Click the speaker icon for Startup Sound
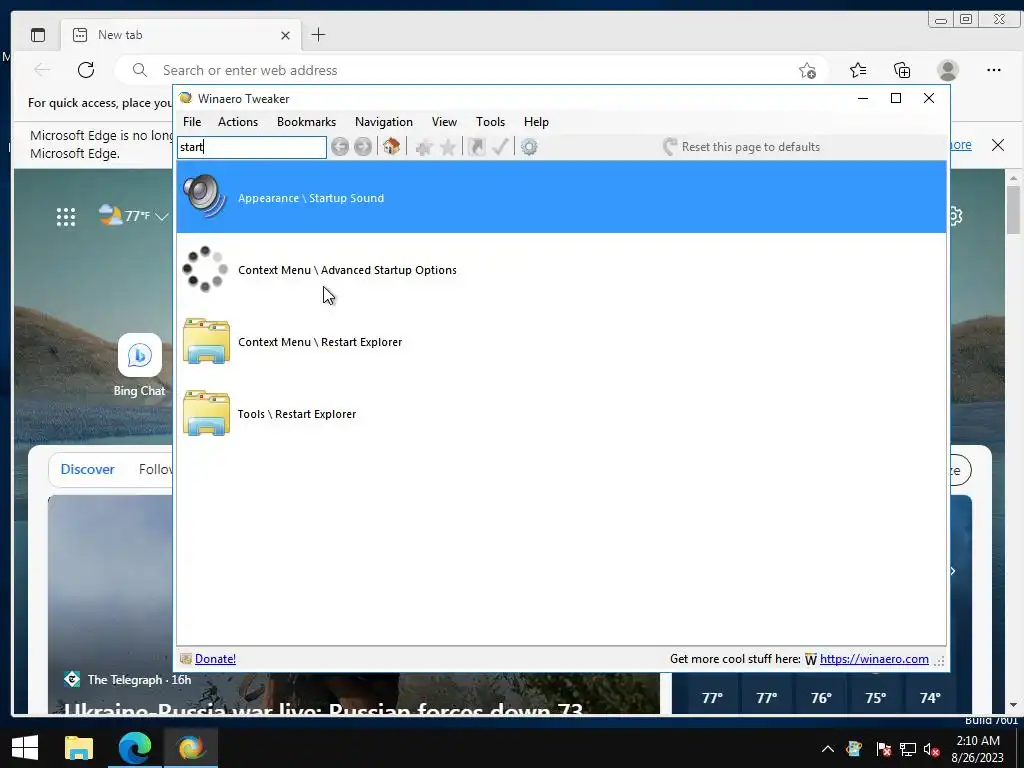Screen dimensions: 1024x768 coord(205,196)
